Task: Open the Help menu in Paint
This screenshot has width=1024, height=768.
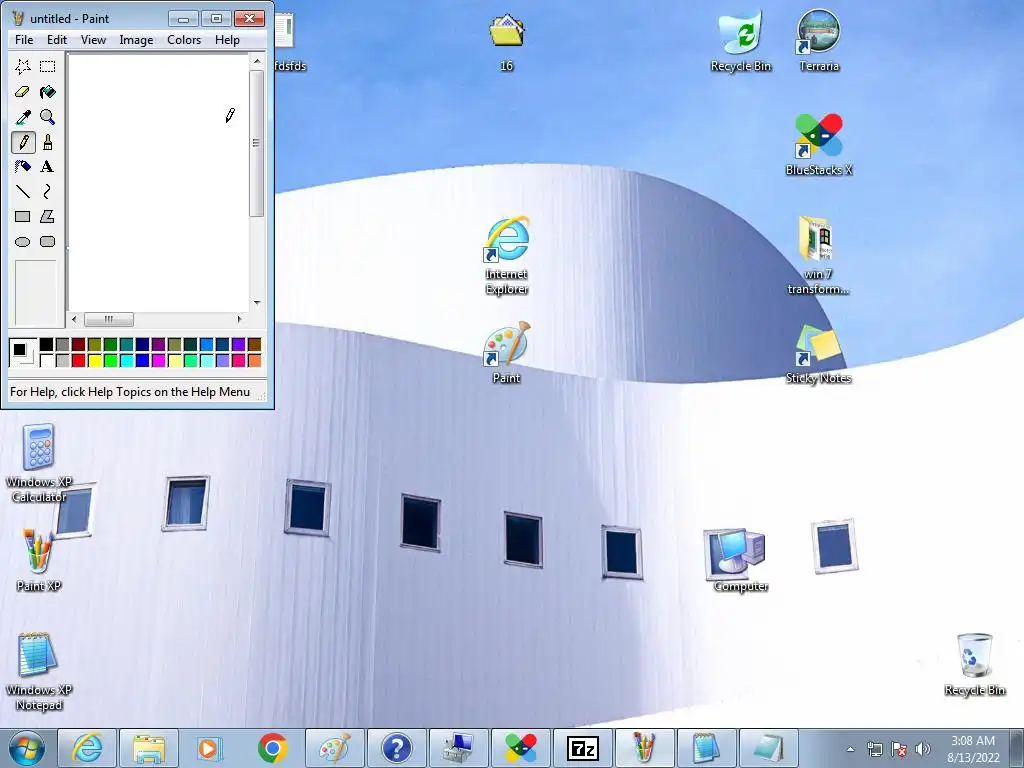Action: [227, 40]
